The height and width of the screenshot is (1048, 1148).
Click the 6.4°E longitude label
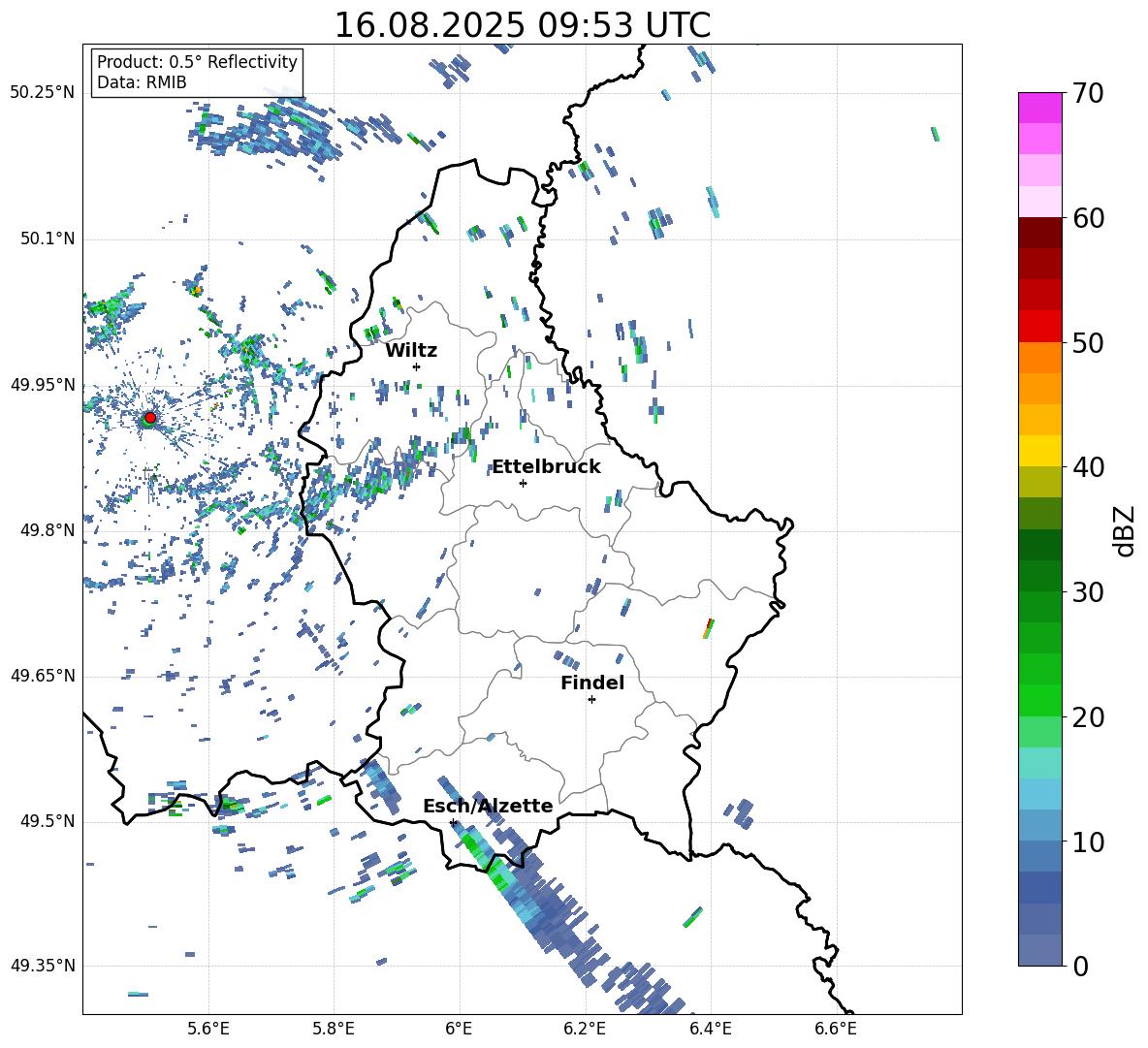coord(710,1030)
